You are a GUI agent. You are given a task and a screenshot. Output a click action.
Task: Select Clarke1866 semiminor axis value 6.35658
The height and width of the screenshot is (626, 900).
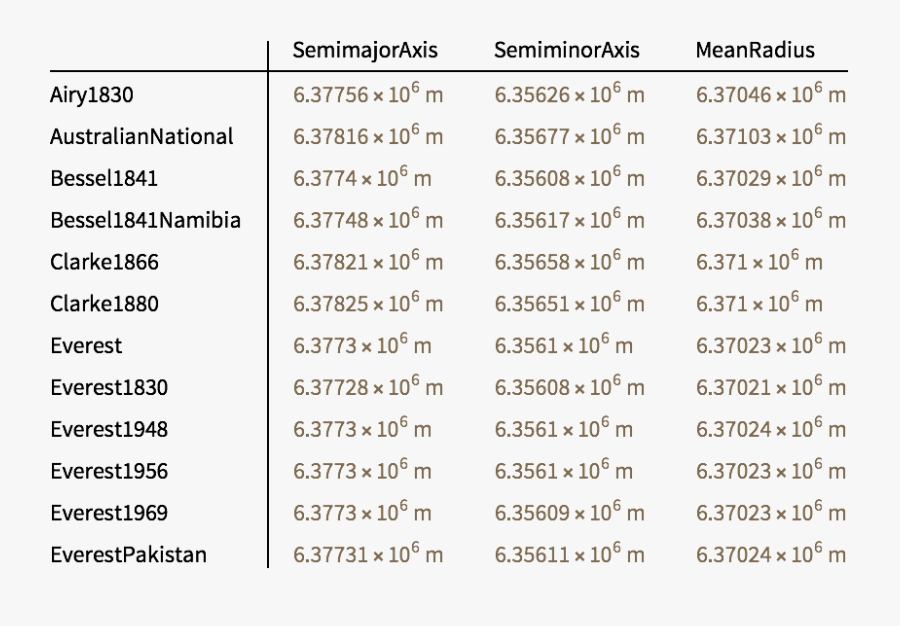569,262
